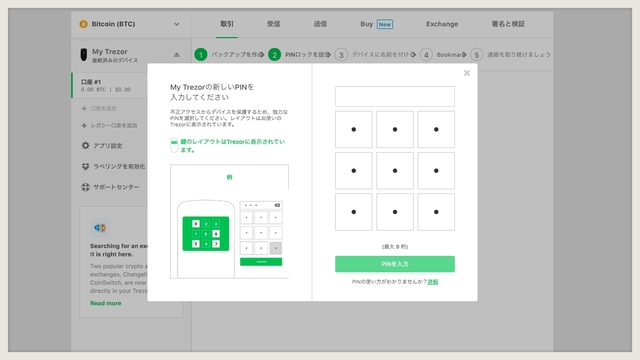Click the '0.00 BTC | $0.00' balance text
The width and height of the screenshot is (640, 360).
click(x=106, y=89)
